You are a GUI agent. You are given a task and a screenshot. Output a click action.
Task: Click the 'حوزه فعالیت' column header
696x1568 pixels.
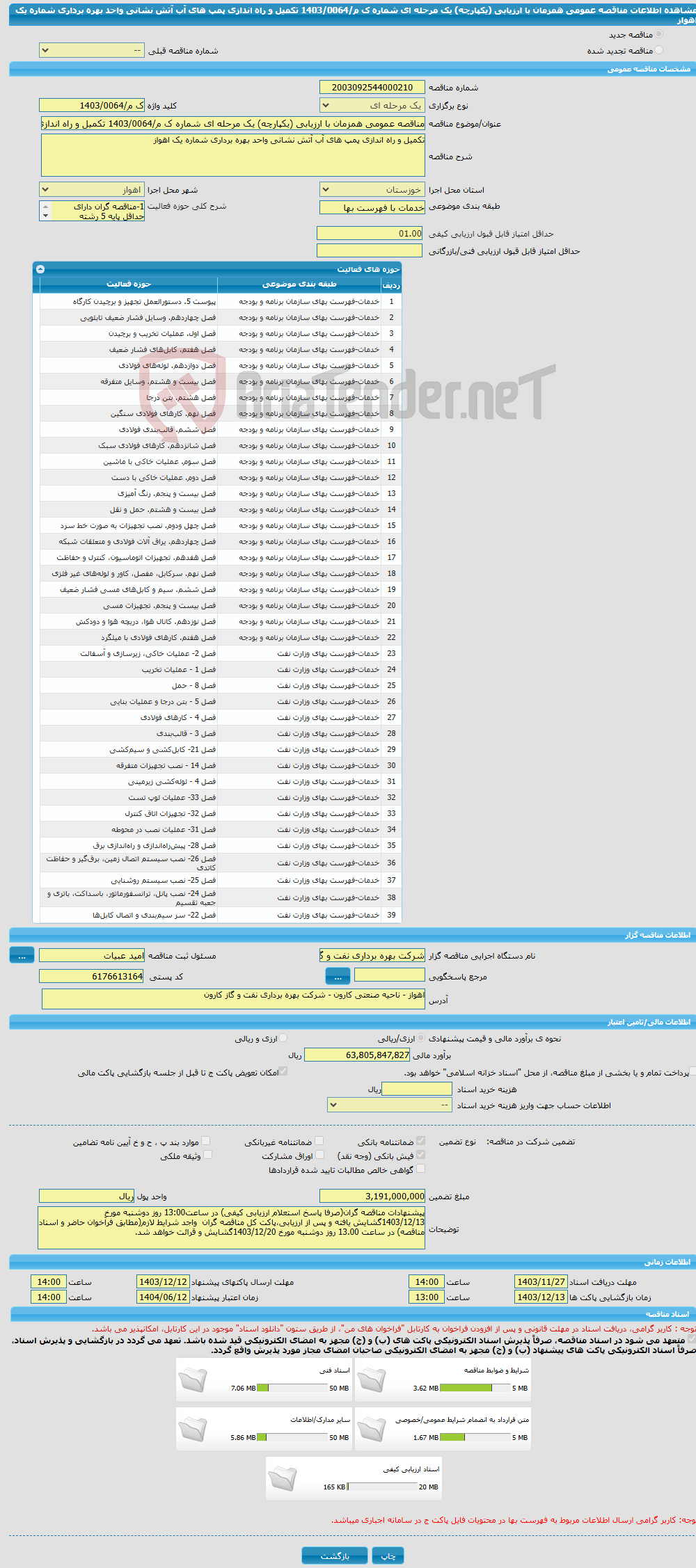[x=129, y=284]
